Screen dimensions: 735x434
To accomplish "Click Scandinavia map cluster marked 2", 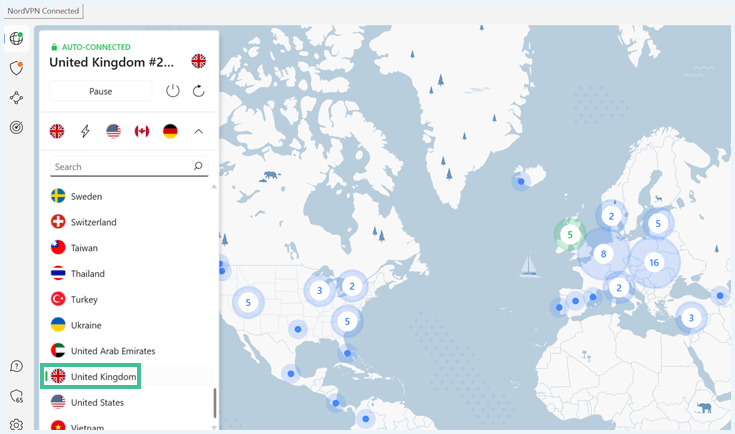I will click(611, 216).
